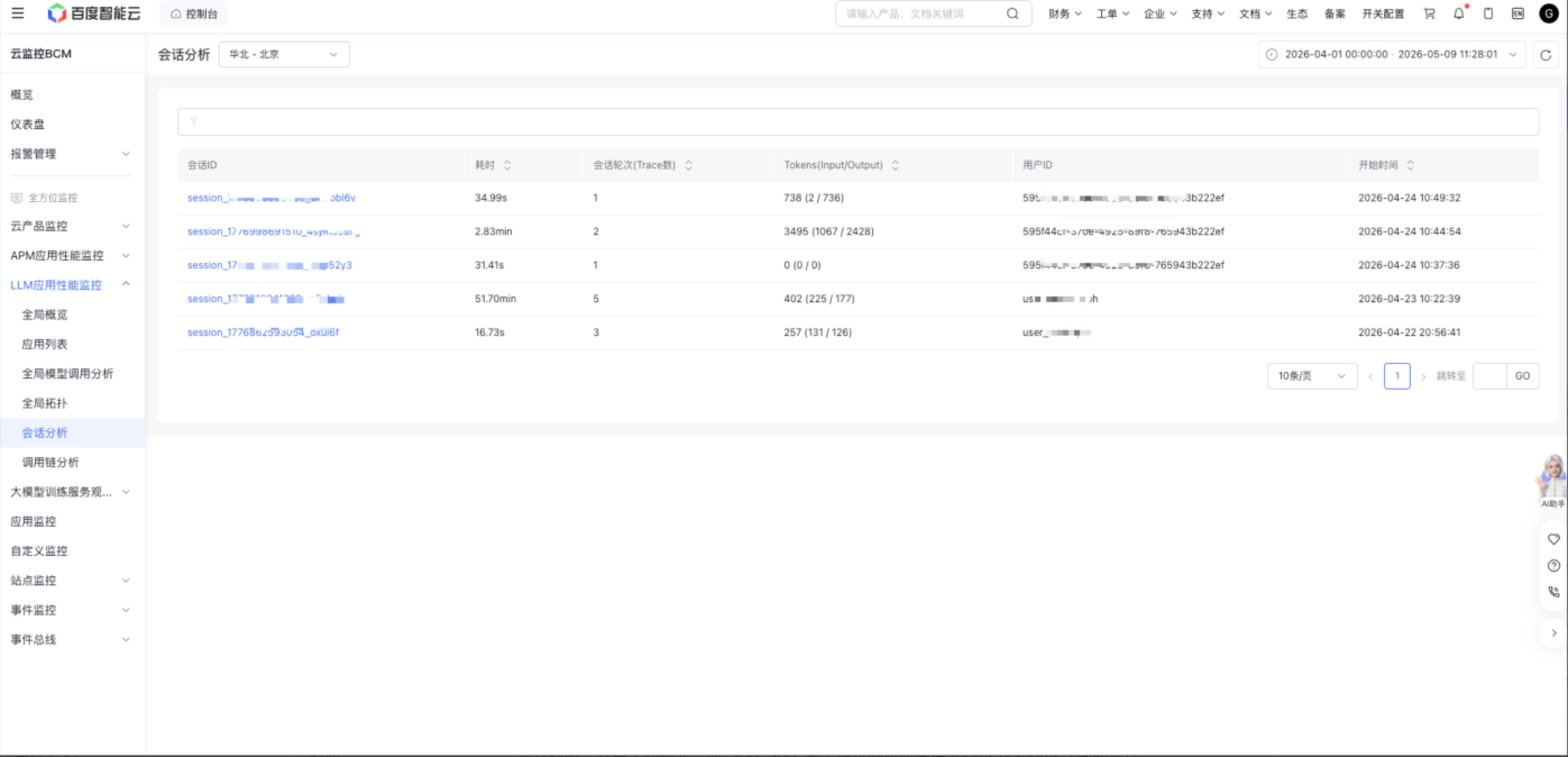Image resolution: width=1568 pixels, height=757 pixels.
Task: Sort by 耗时 column
Action: [507, 165]
